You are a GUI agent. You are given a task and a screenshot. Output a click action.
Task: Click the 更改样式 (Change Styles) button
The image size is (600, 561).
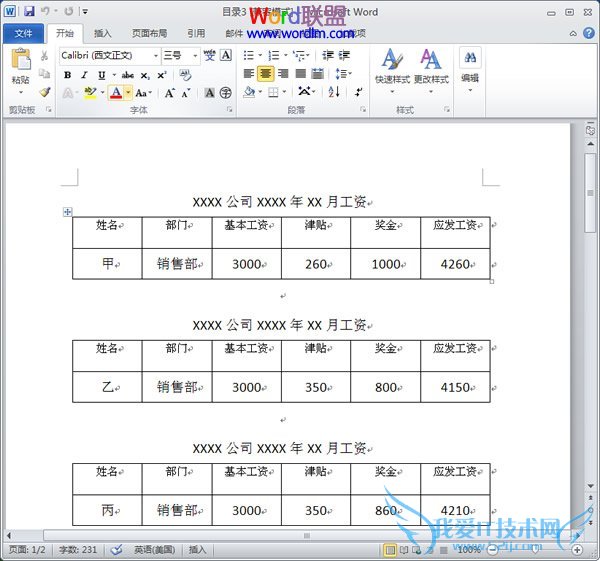(x=431, y=71)
